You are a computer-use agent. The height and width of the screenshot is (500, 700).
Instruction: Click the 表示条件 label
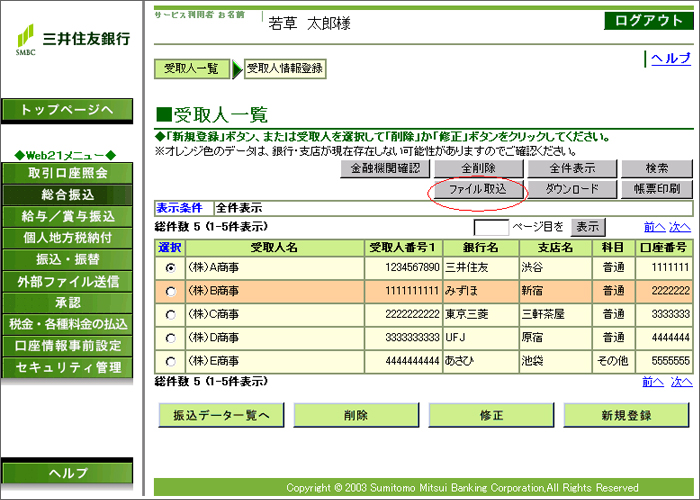(x=179, y=208)
